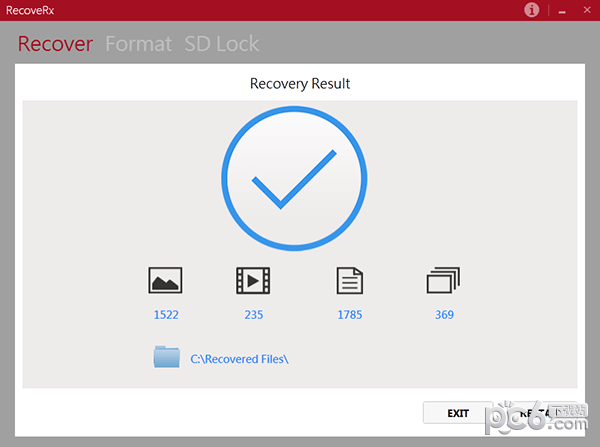Image resolution: width=600 pixels, height=447 pixels.
Task: Click the other files stacked icon
Action: 443,281
